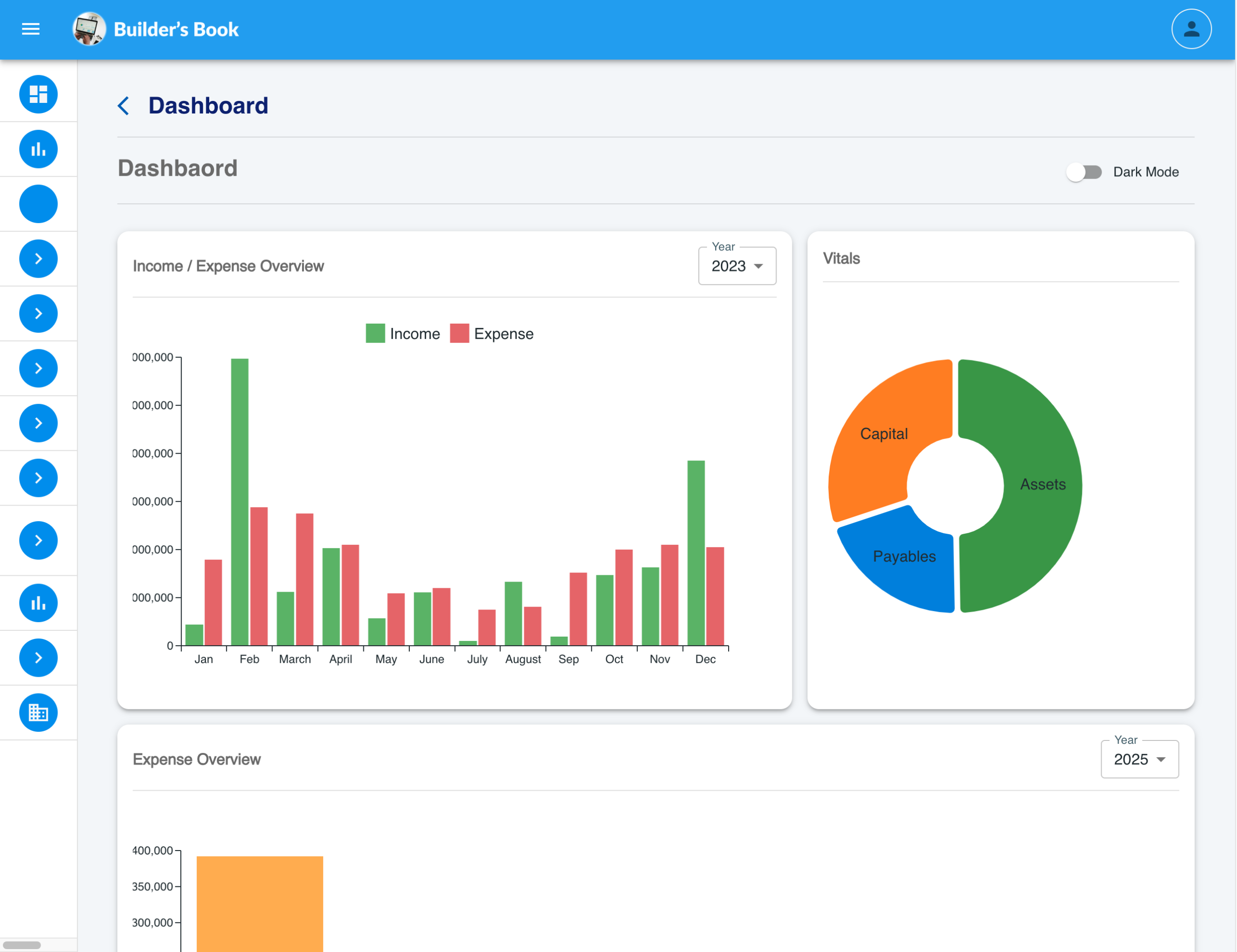Image resolution: width=1237 pixels, height=952 pixels.
Task: Click the Capital donut chart segment
Action: [x=884, y=434]
